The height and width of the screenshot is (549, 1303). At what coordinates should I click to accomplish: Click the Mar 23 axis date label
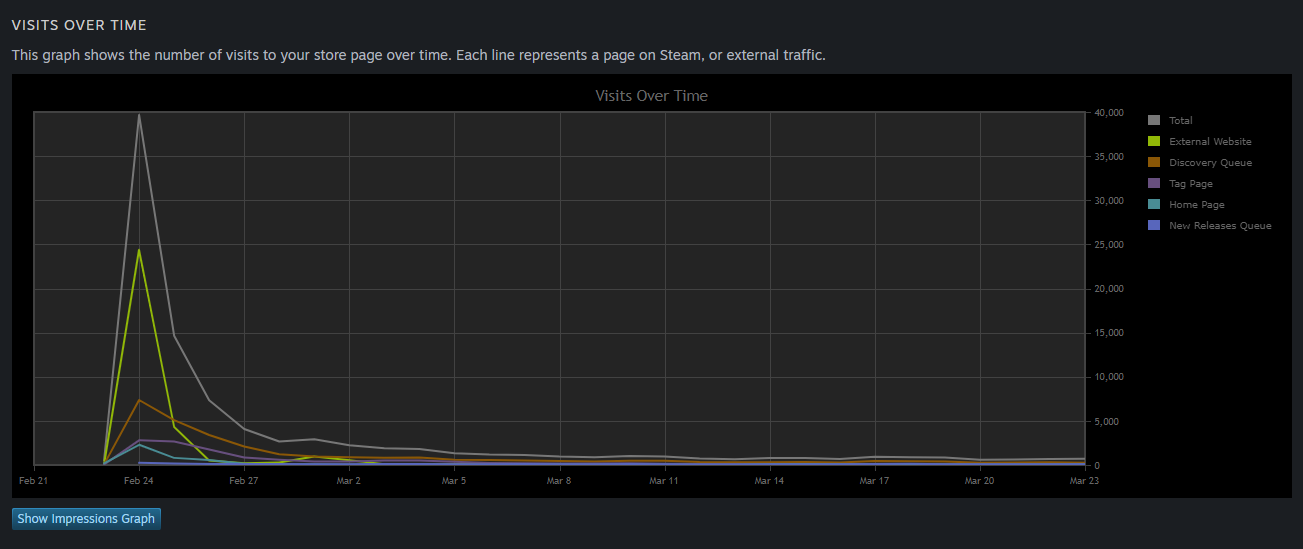click(1084, 481)
